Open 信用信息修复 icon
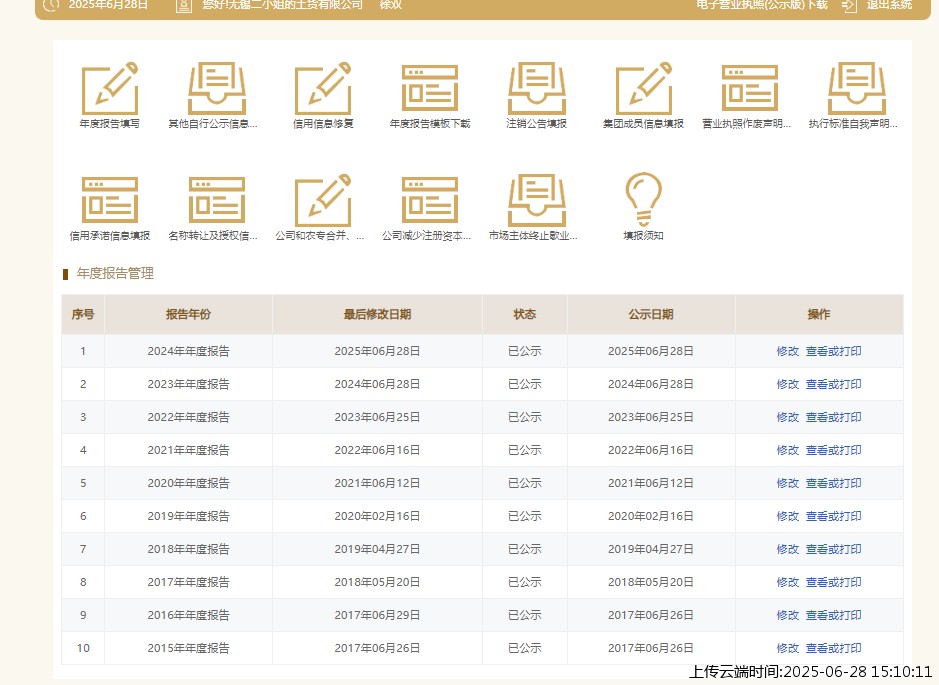 pos(323,89)
